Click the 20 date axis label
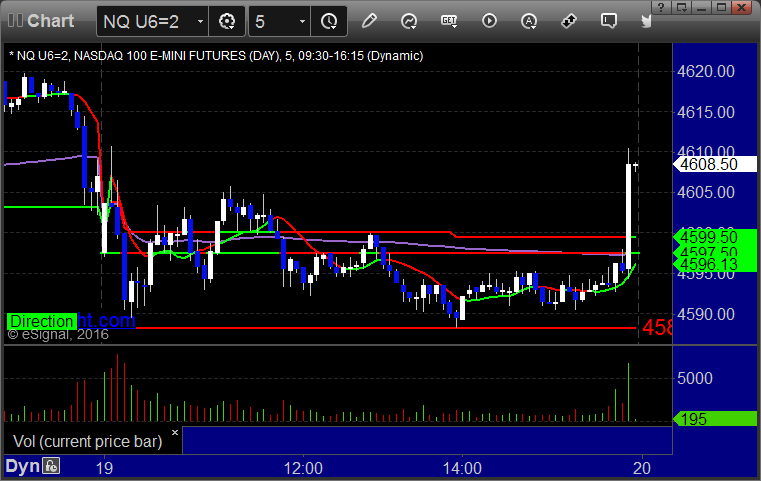 pos(642,468)
